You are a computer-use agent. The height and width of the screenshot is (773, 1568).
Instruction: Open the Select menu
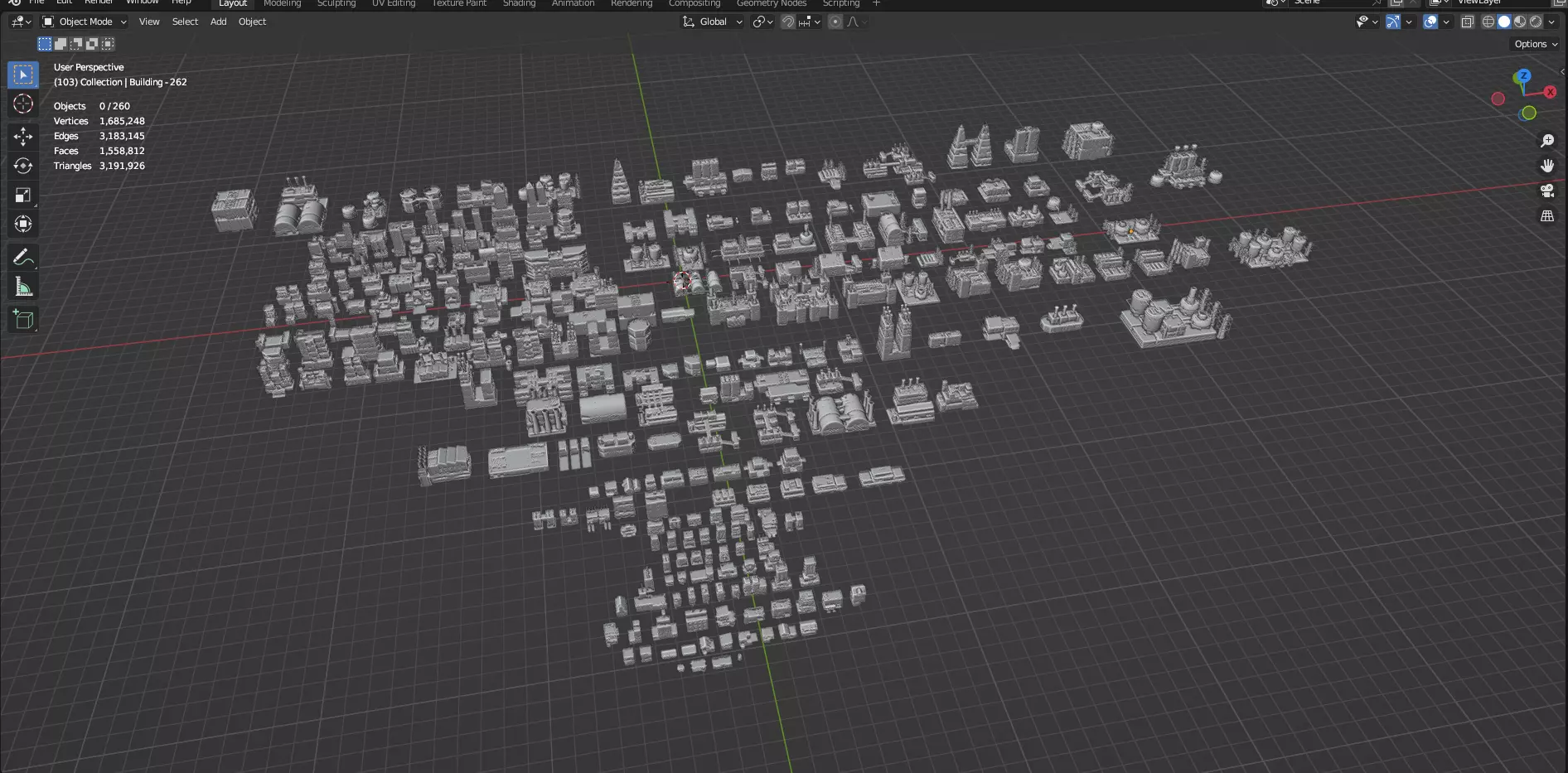pos(185,22)
